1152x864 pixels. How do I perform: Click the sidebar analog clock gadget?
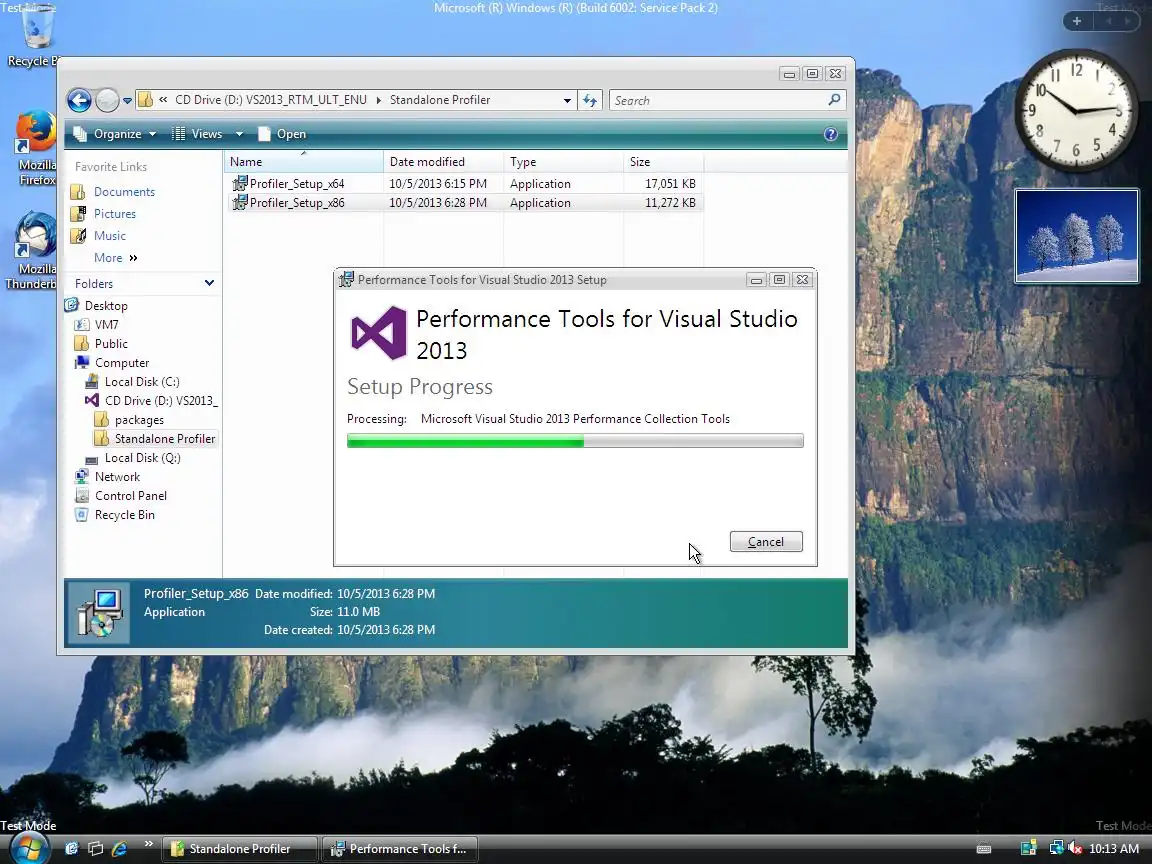tap(1076, 110)
